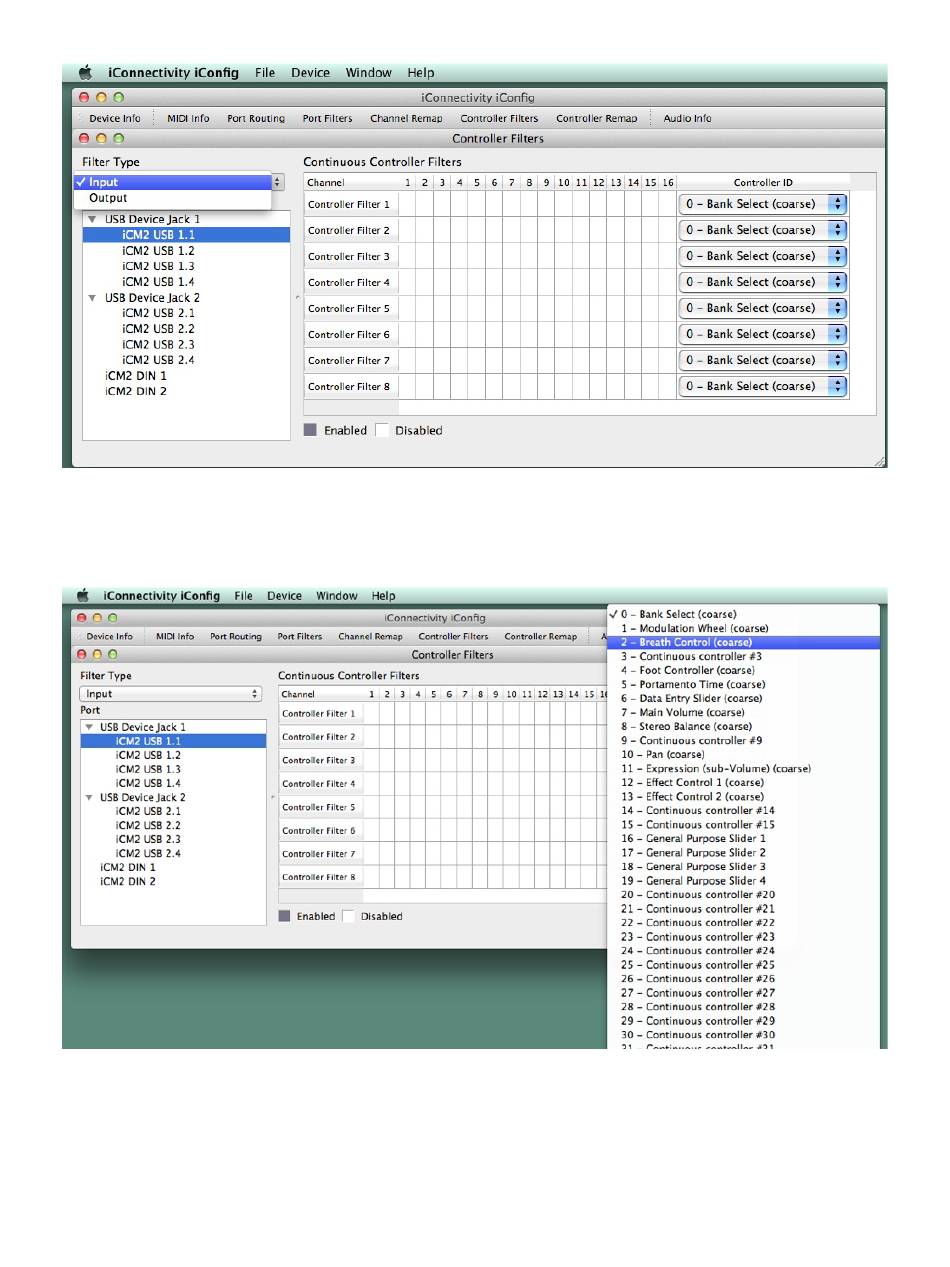Screen dimensions: 950x1267
Task: Toggle channel 1 for Controller Filter 1, top screenshot
Action: [x=407, y=204]
